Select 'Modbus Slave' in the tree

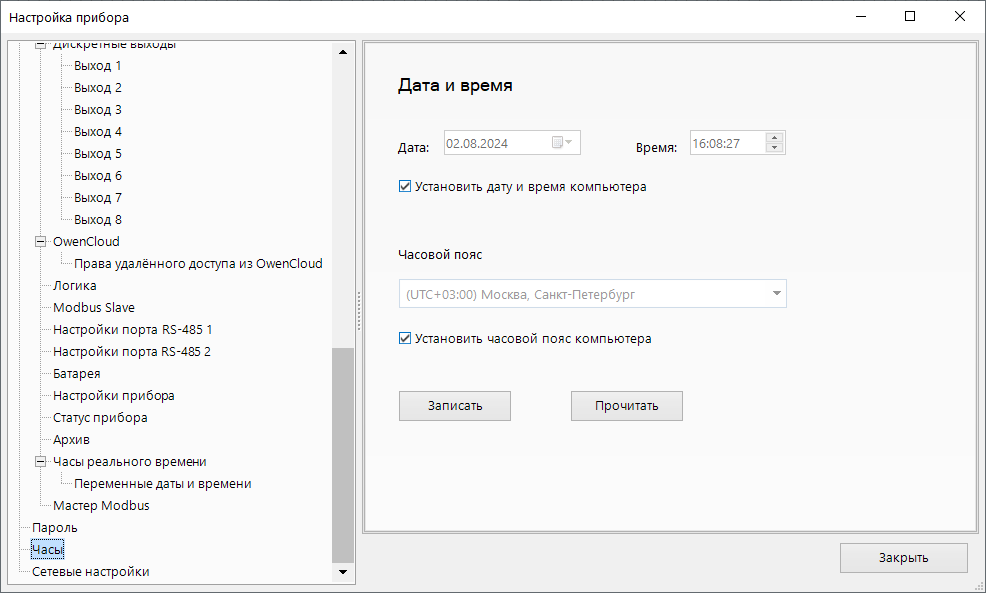[x=93, y=308]
